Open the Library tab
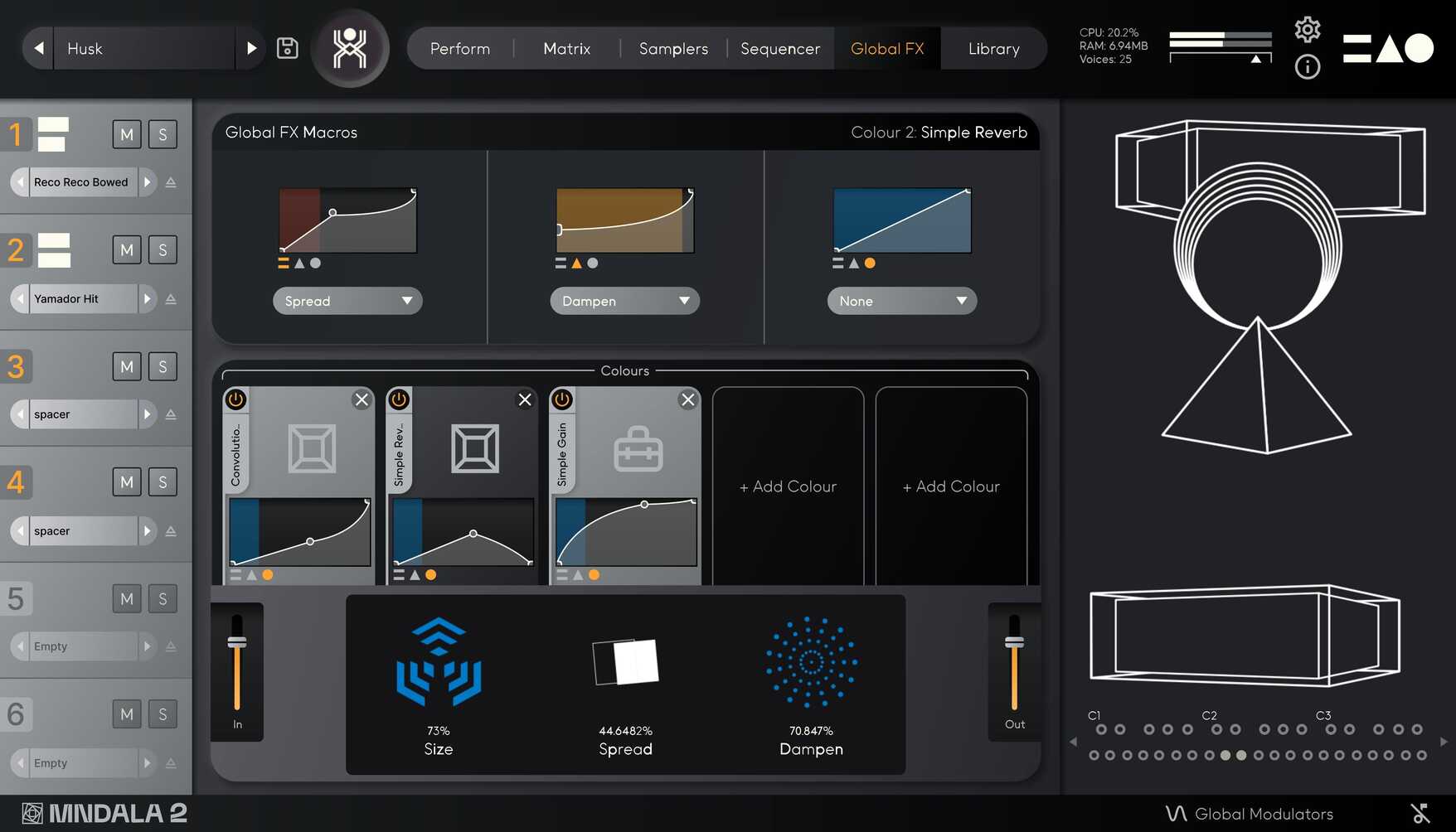 click(x=993, y=49)
